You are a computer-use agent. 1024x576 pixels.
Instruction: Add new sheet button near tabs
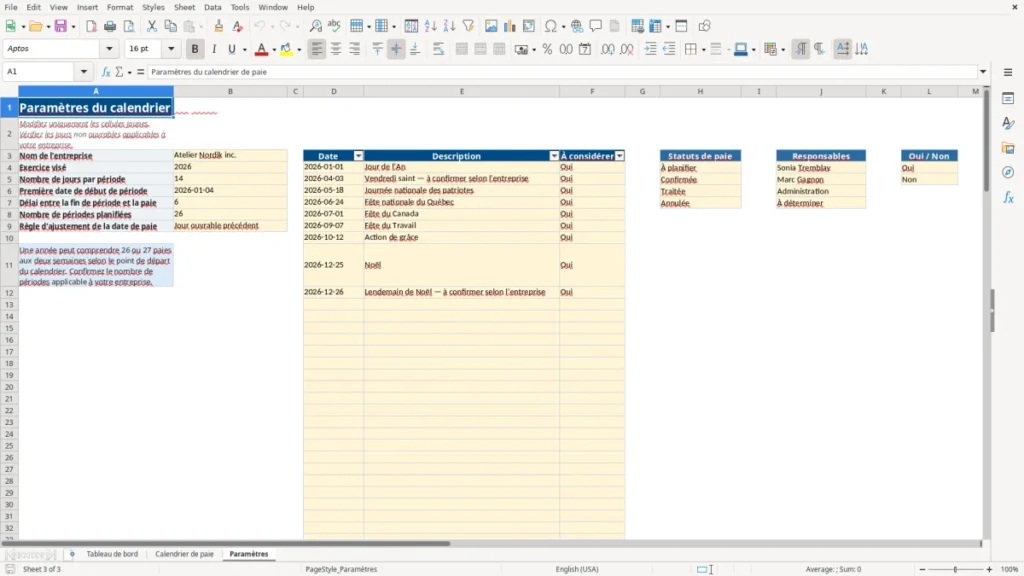[x=72, y=554]
